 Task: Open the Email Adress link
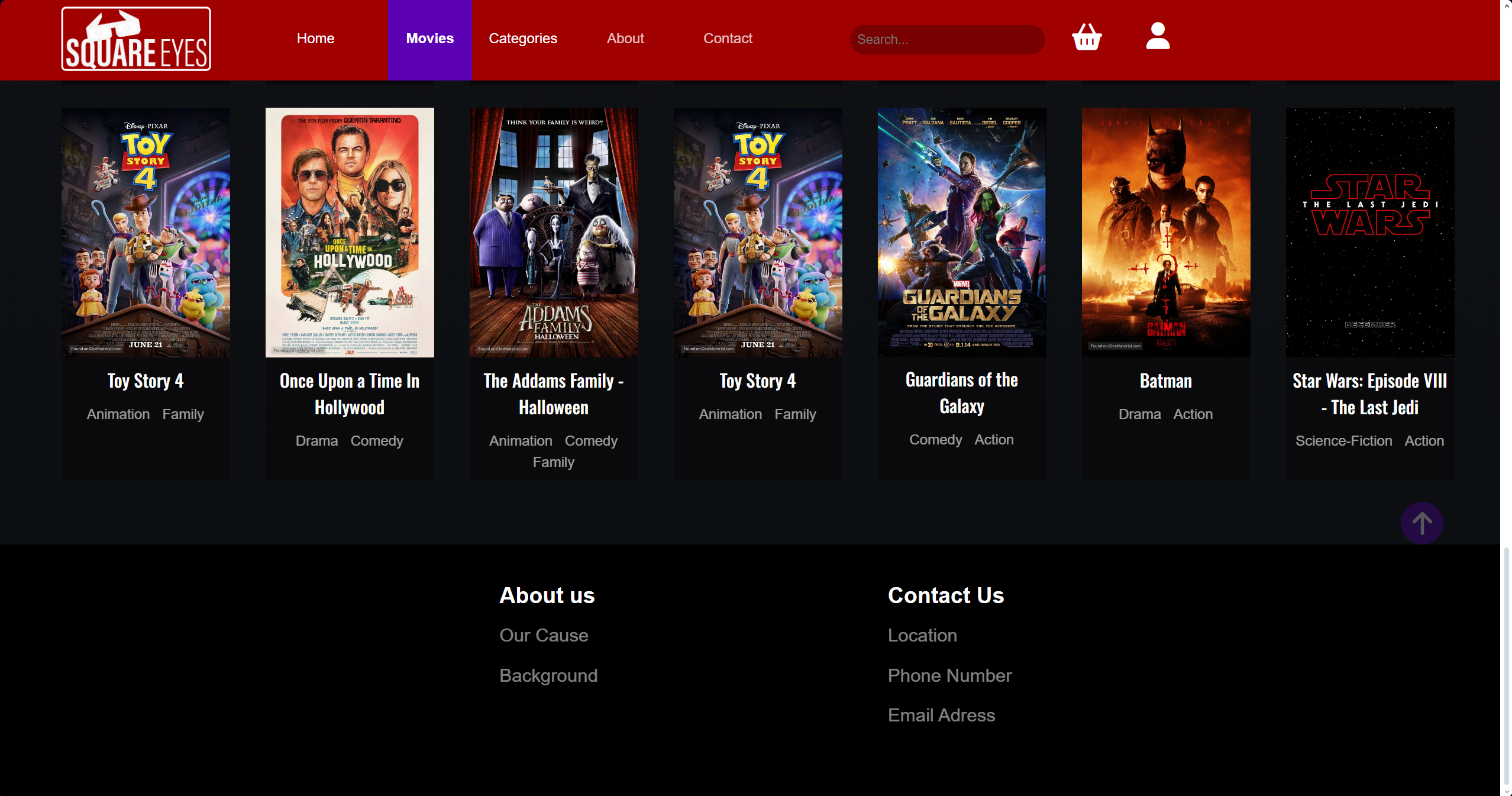(x=941, y=715)
